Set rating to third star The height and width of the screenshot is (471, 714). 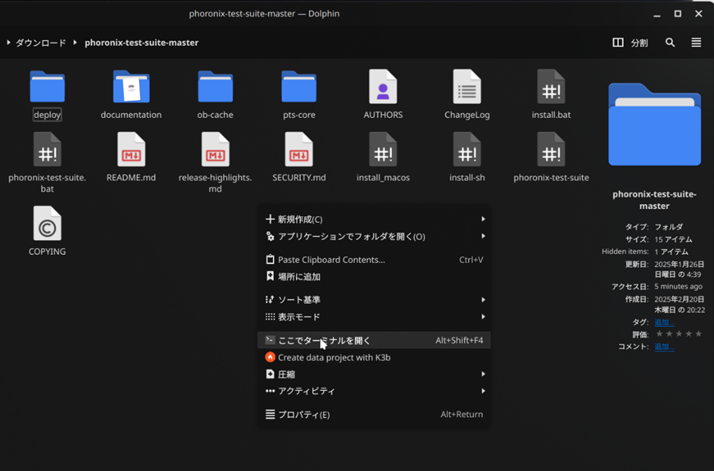click(679, 334)
